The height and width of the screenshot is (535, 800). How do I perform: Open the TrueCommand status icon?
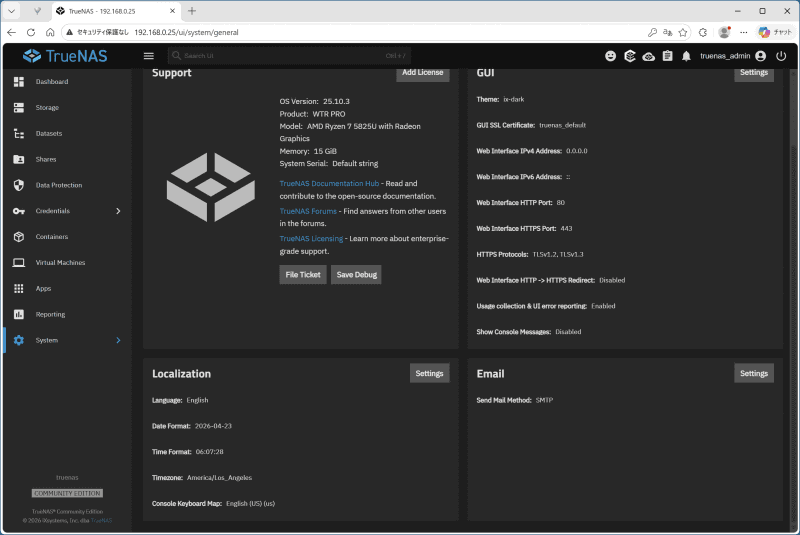point(630,56)
